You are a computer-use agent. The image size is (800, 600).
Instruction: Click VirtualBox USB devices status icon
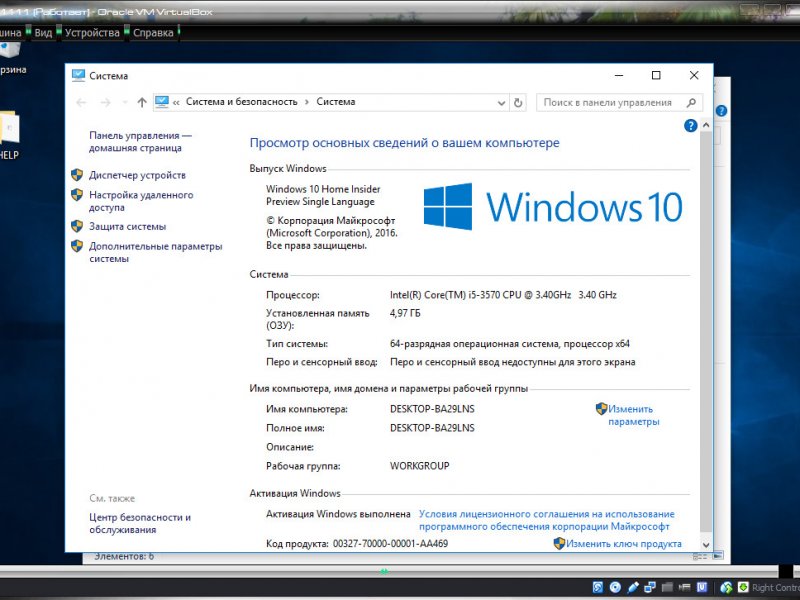(633, 588)
